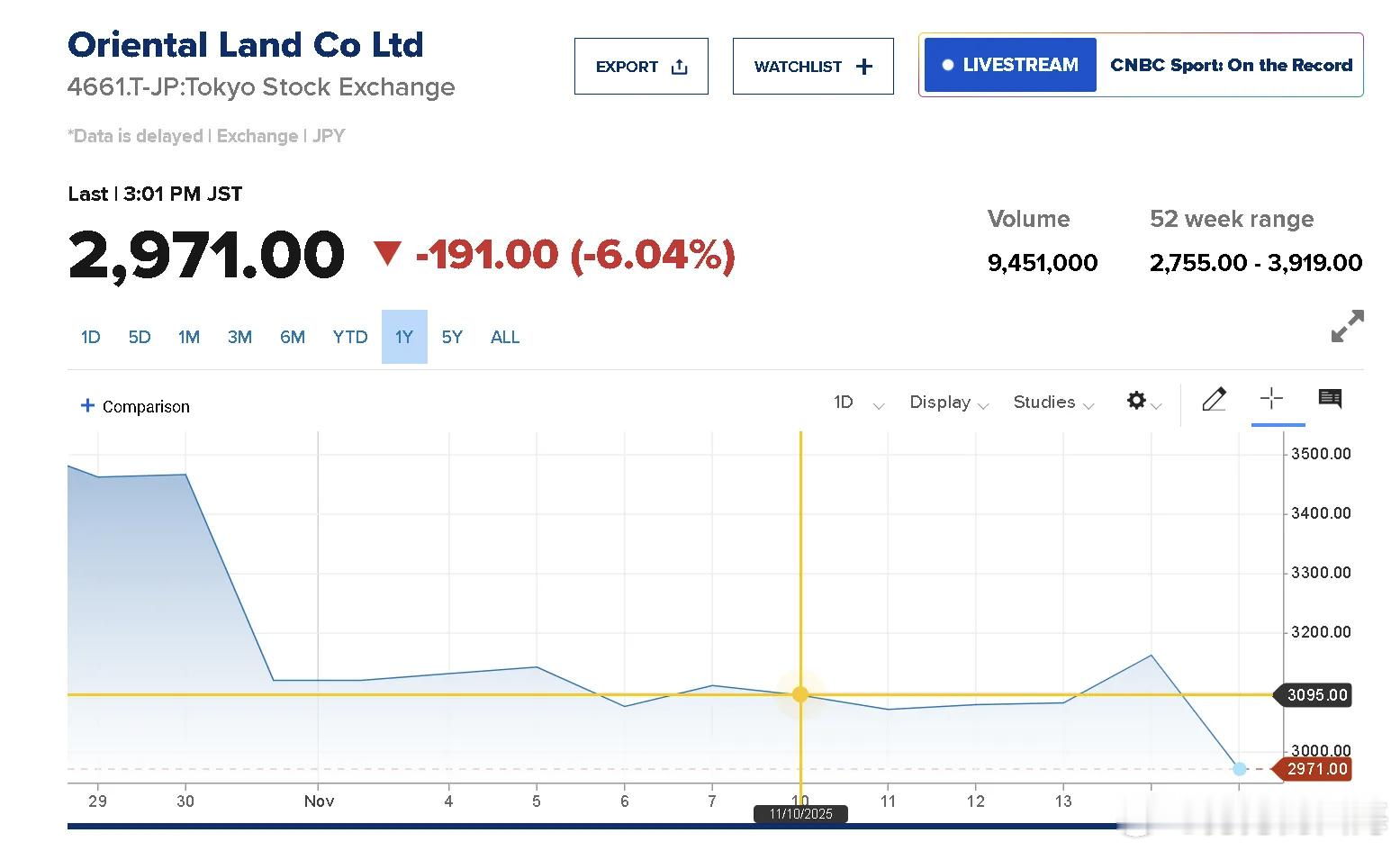Viewport: 1400px width, 851px height.
Task: Toggle the crosshair tool
Action: click(1271, 398)
